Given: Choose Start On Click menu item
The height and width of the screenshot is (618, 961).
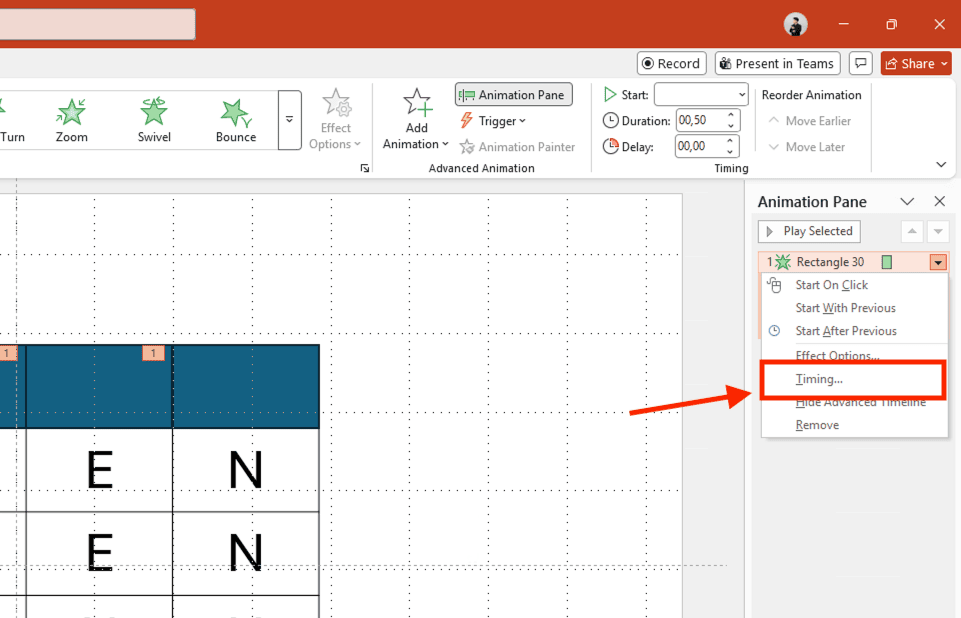Looking at the screenshot, I should click(x=854, y=285).
